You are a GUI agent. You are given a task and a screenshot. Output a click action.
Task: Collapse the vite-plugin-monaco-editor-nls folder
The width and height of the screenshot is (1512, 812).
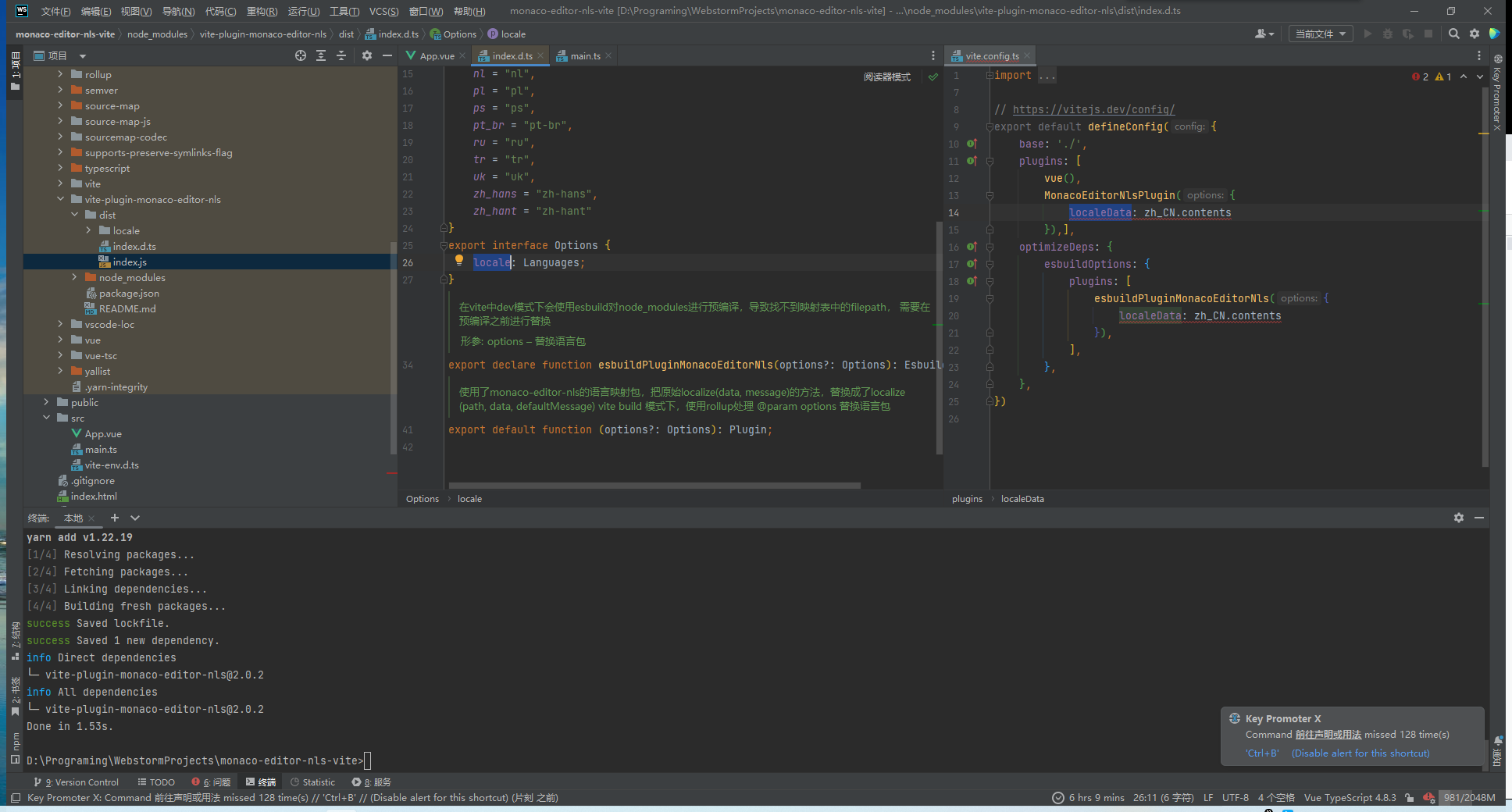60,199
